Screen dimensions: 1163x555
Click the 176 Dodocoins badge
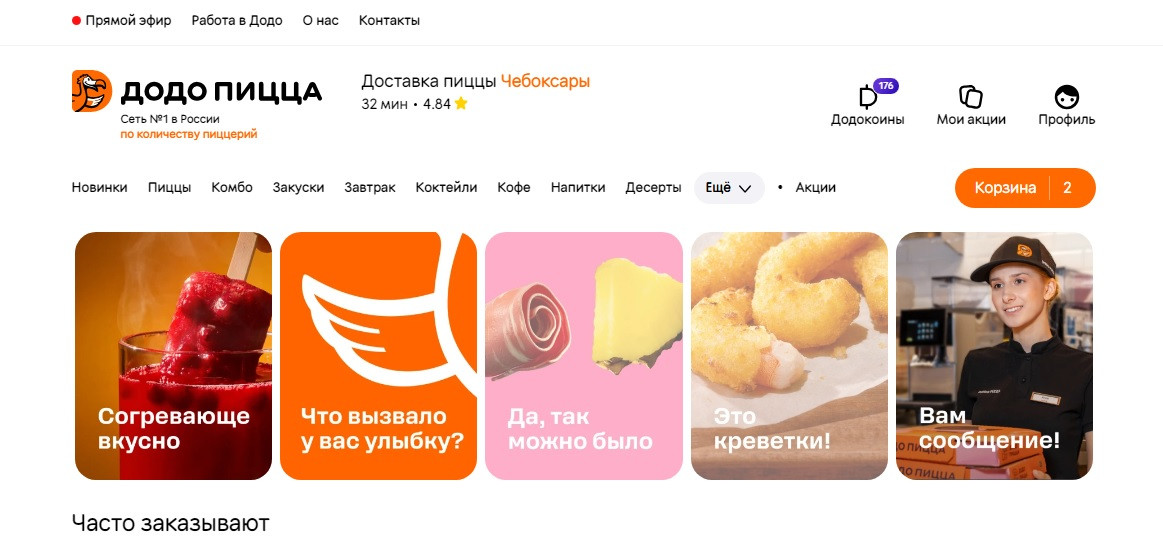point(886,85)
